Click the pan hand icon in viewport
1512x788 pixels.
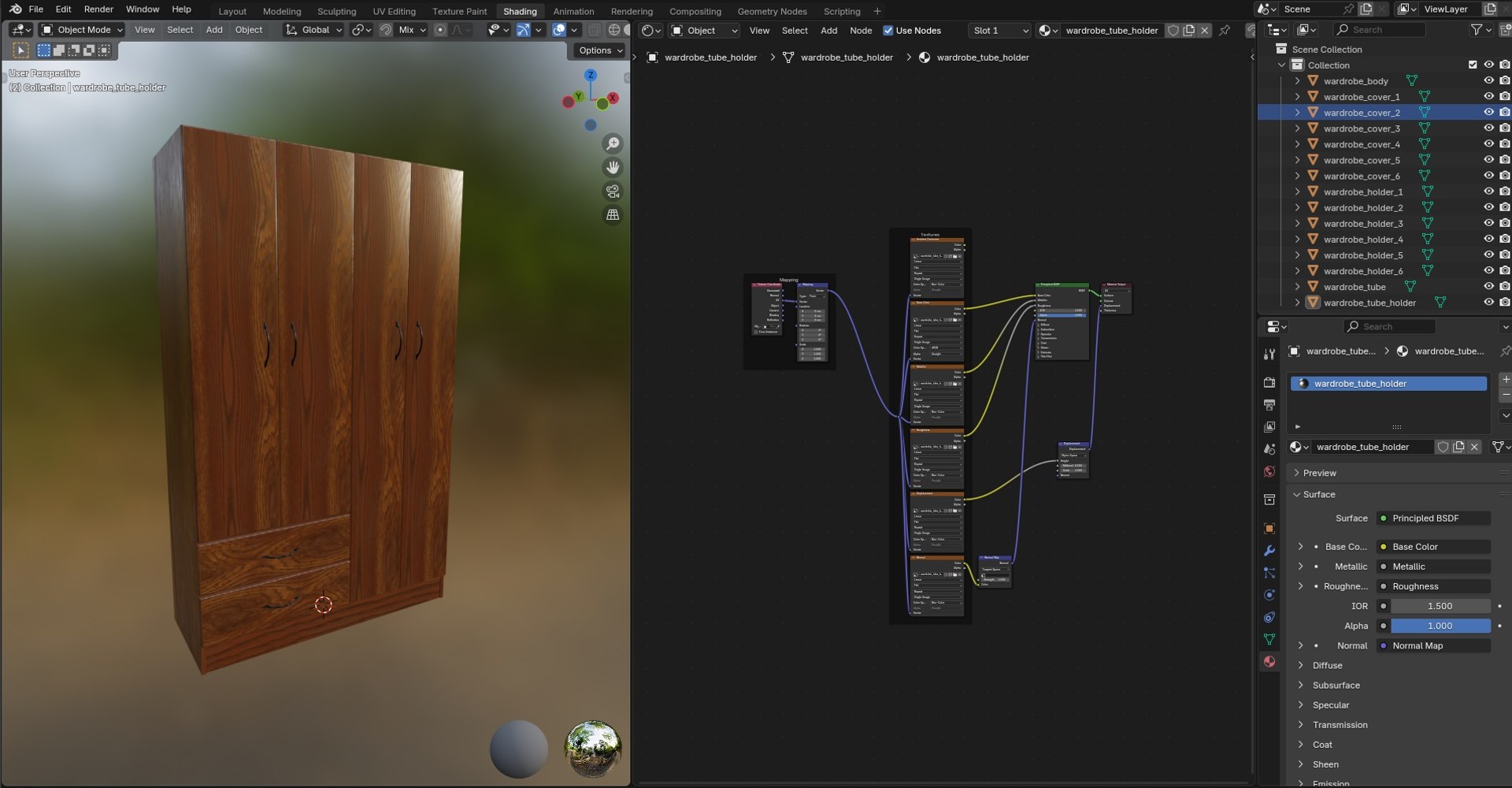[x=613, y=167]
